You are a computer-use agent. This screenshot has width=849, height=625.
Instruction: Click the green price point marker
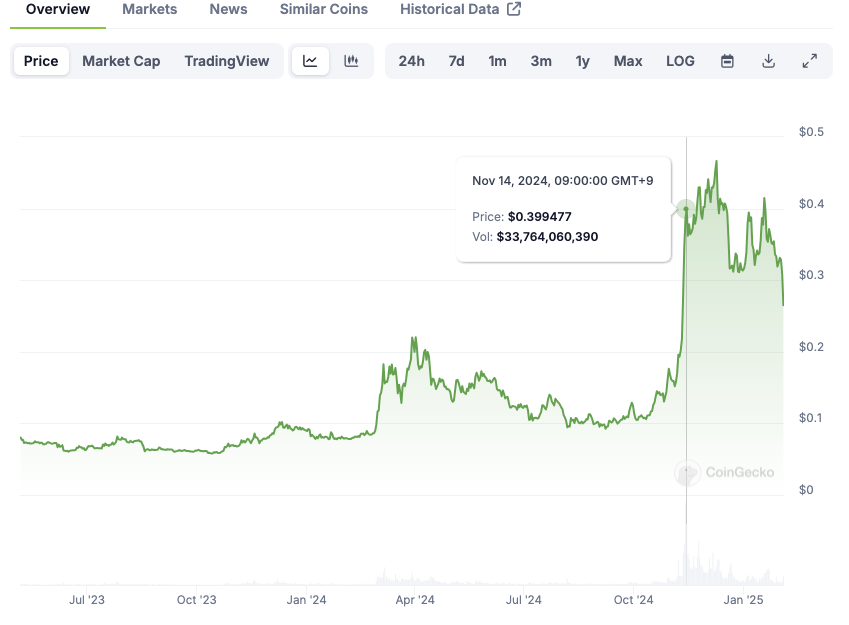pos(686,209)
